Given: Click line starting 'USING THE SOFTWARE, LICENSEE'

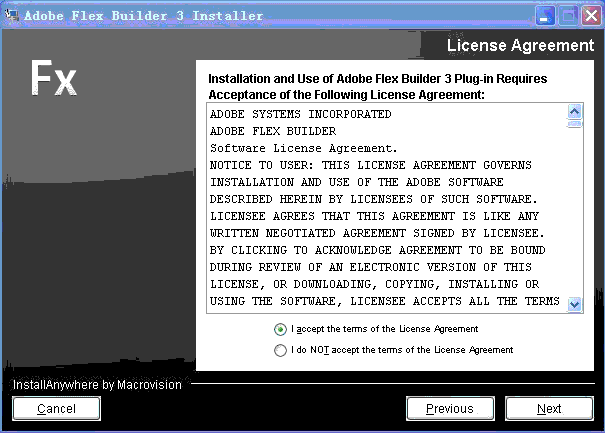Looking at the screenshot, I should [x=384, y=301].
